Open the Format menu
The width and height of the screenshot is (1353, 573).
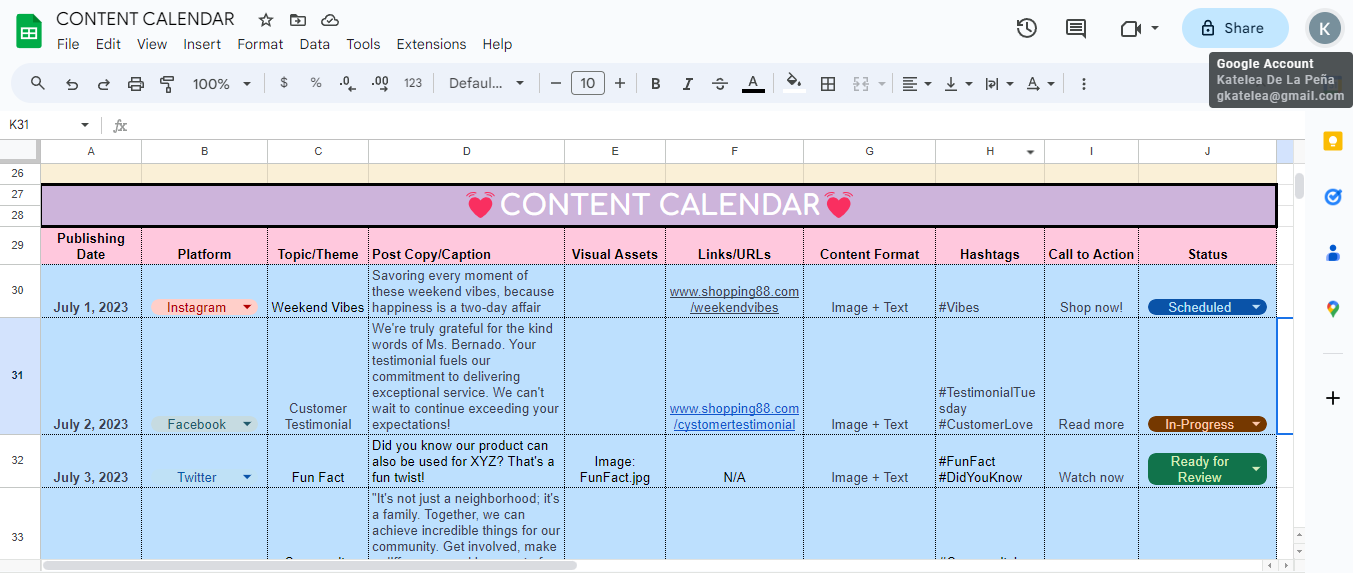(260, 44)
